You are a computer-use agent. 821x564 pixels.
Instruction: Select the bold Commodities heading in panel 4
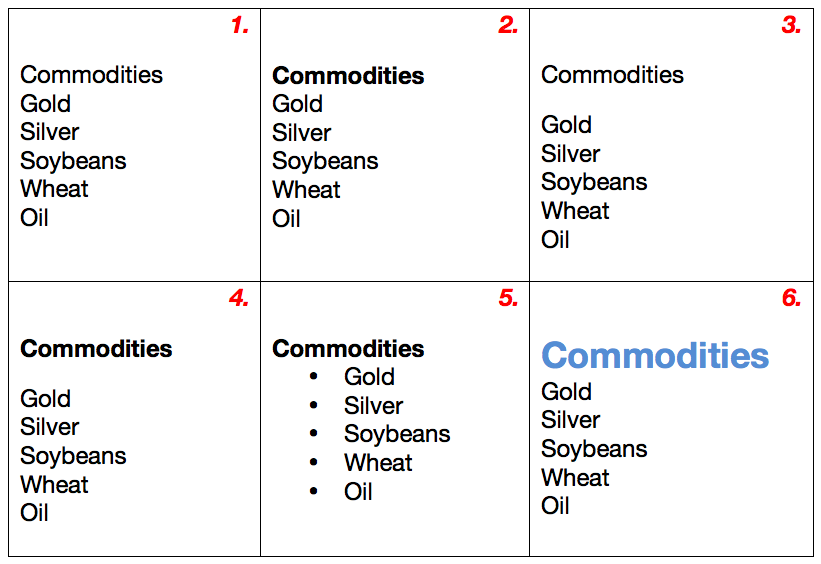[x=96, y=349]
